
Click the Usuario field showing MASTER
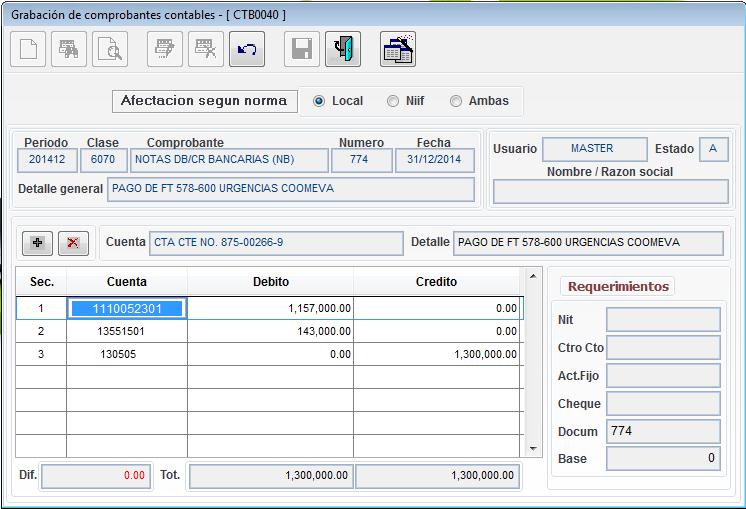(x=595, y=149)
